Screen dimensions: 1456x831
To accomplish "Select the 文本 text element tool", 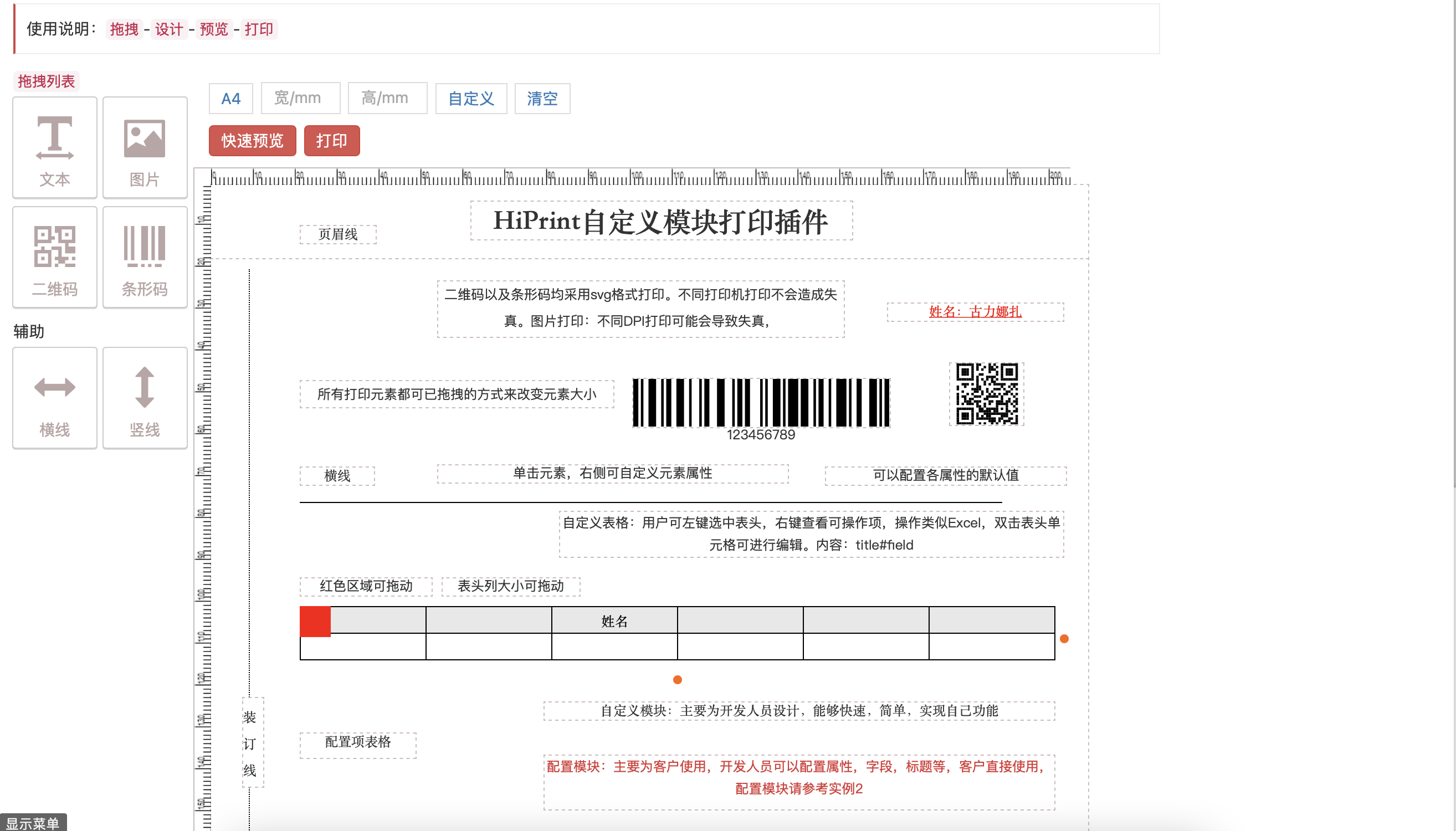I will pos(55,147).
